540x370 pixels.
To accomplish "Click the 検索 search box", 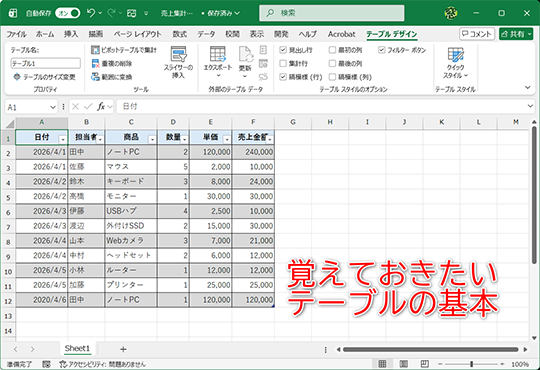I will coord(332,13).
